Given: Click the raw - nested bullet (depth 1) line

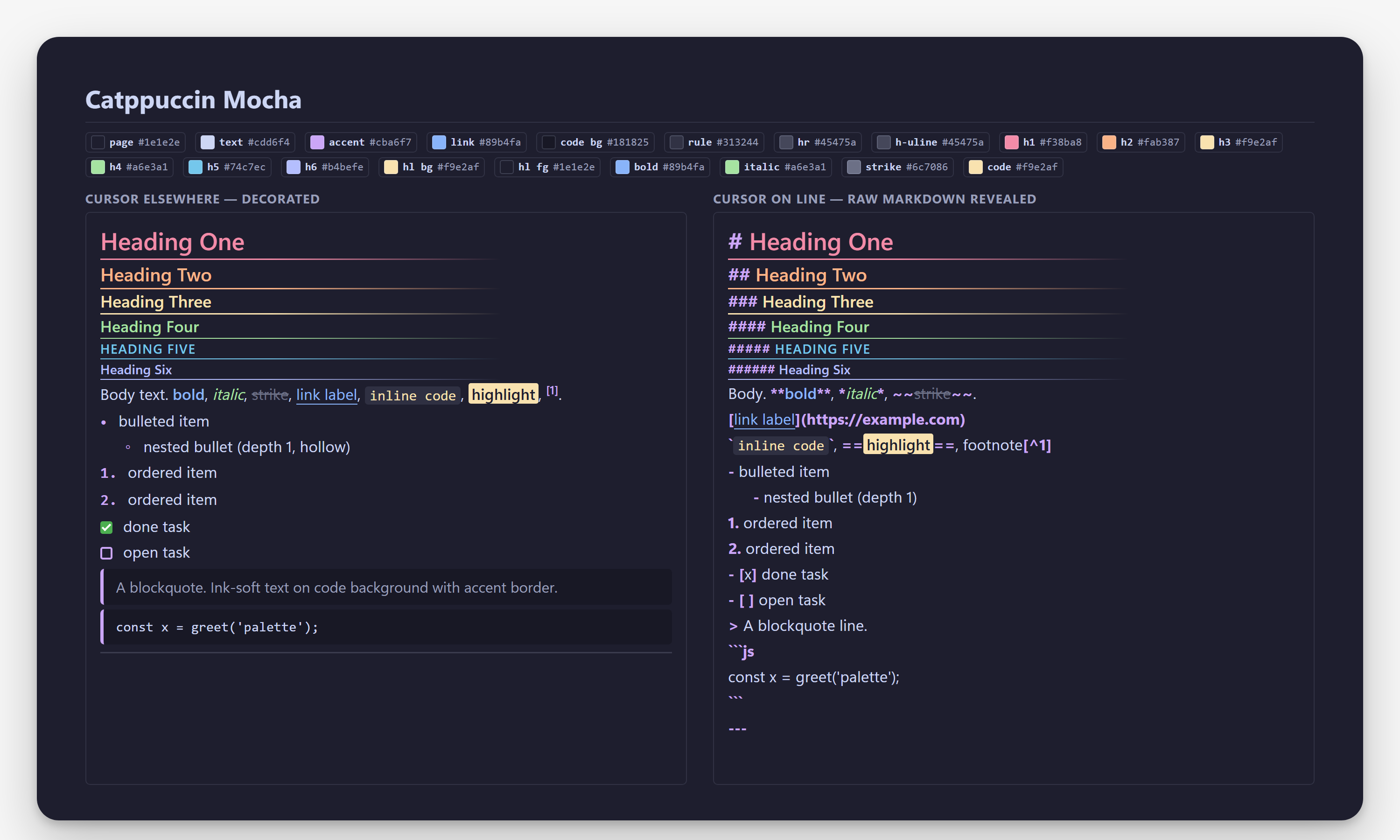Looking at the screenshot, I should coord(835,497).
